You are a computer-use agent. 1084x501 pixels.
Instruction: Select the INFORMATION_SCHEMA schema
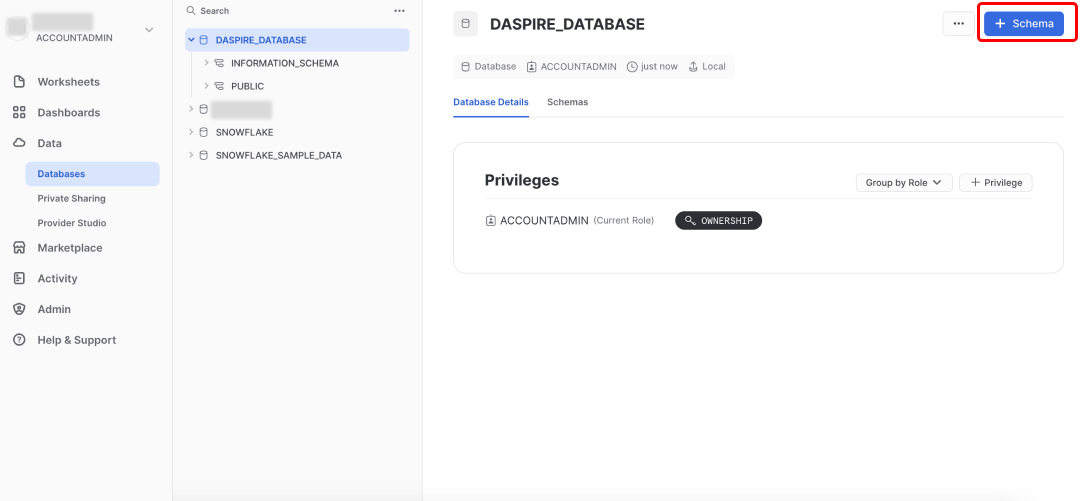coord(285,63)
